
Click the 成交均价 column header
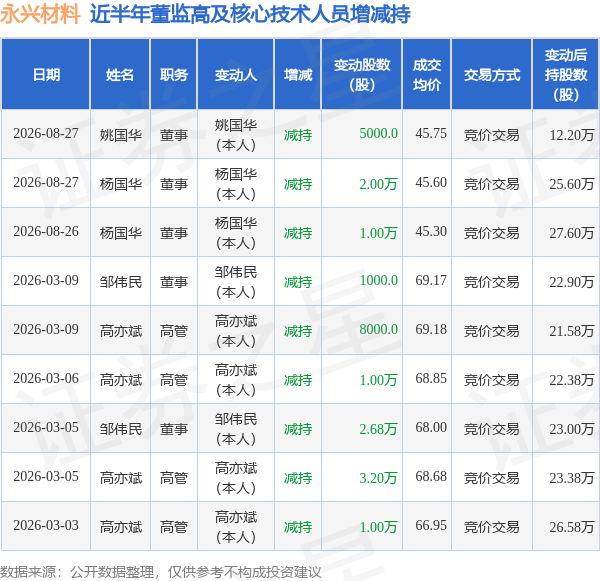click(427, 74)
